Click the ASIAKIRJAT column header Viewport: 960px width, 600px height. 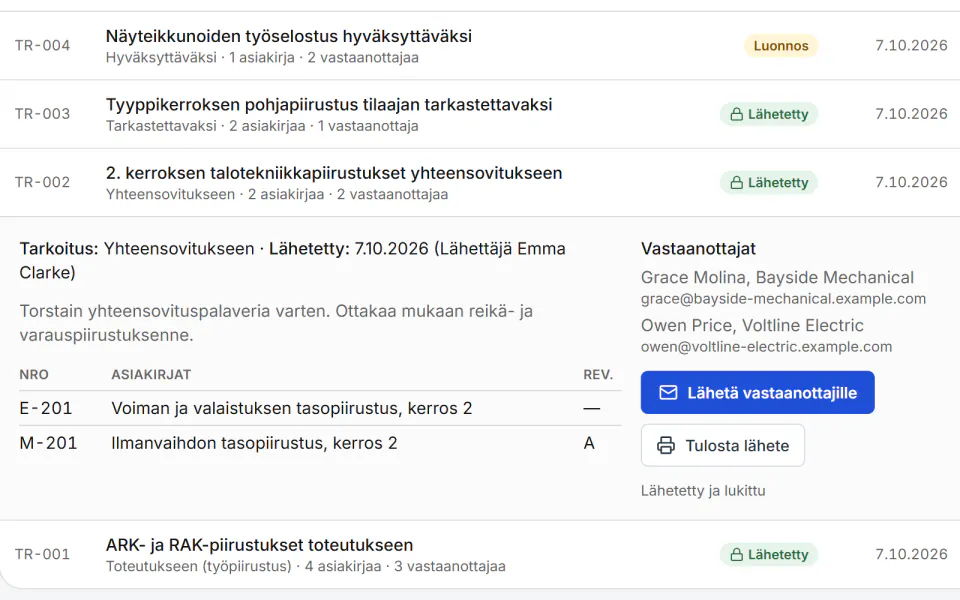tap(151, 375)
